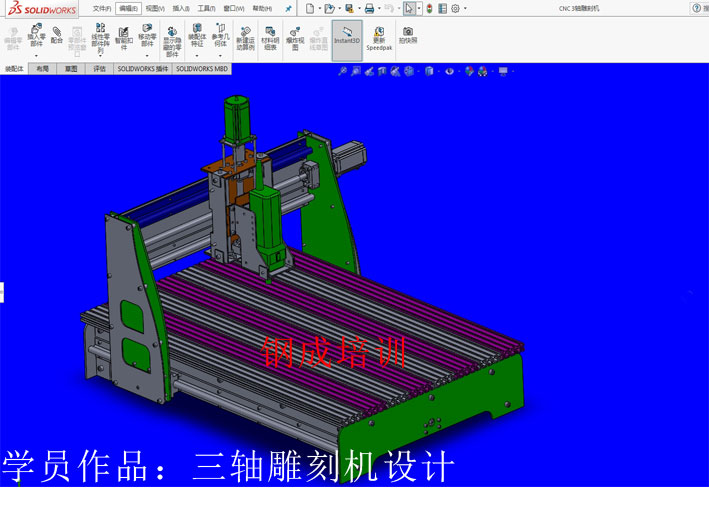This screenshot has height=510, width=709.
Task: Click the gantry's green Z-axis stepper motor
Action: (235, 120)
